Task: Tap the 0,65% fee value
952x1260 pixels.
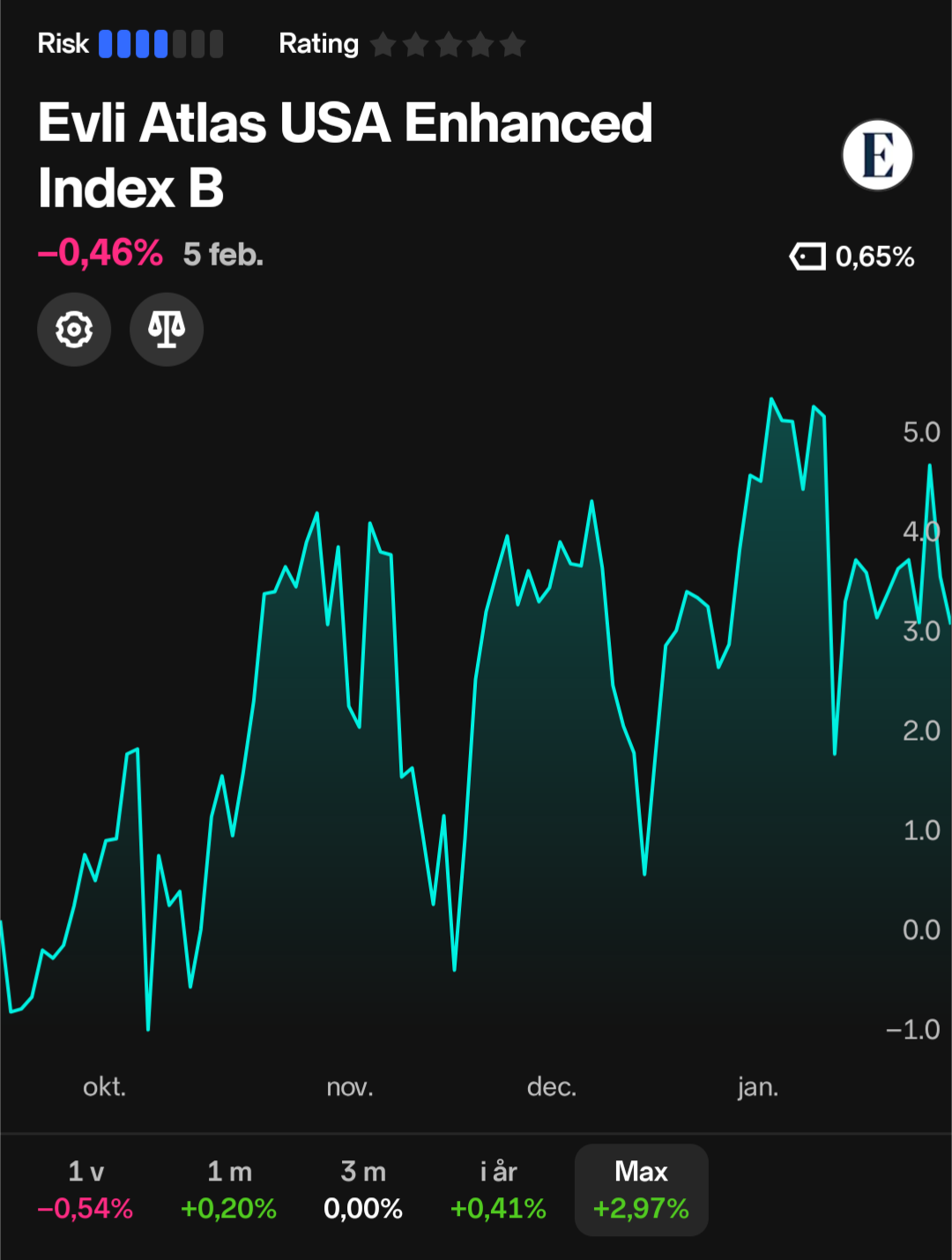Action: click(874, 257)
